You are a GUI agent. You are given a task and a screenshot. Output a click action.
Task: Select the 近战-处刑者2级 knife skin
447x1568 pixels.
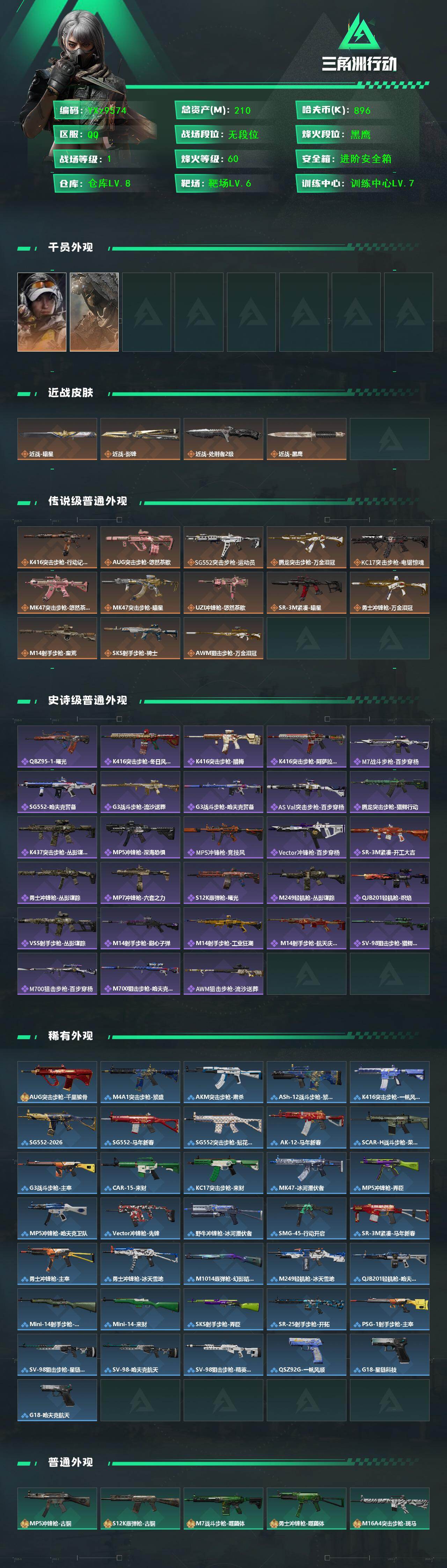click(x=223, y=439)
